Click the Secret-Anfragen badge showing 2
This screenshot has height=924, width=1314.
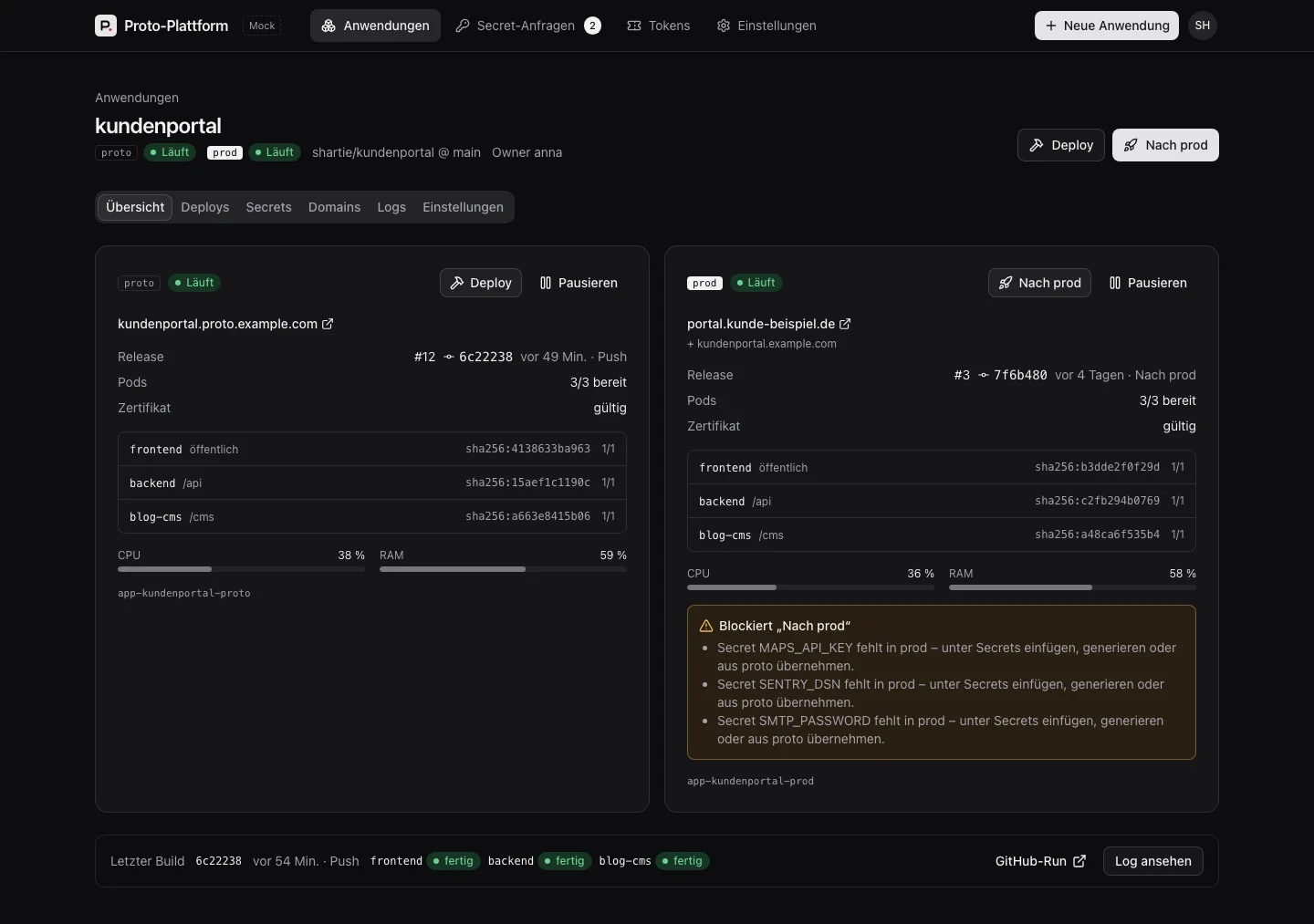[592, 26]
